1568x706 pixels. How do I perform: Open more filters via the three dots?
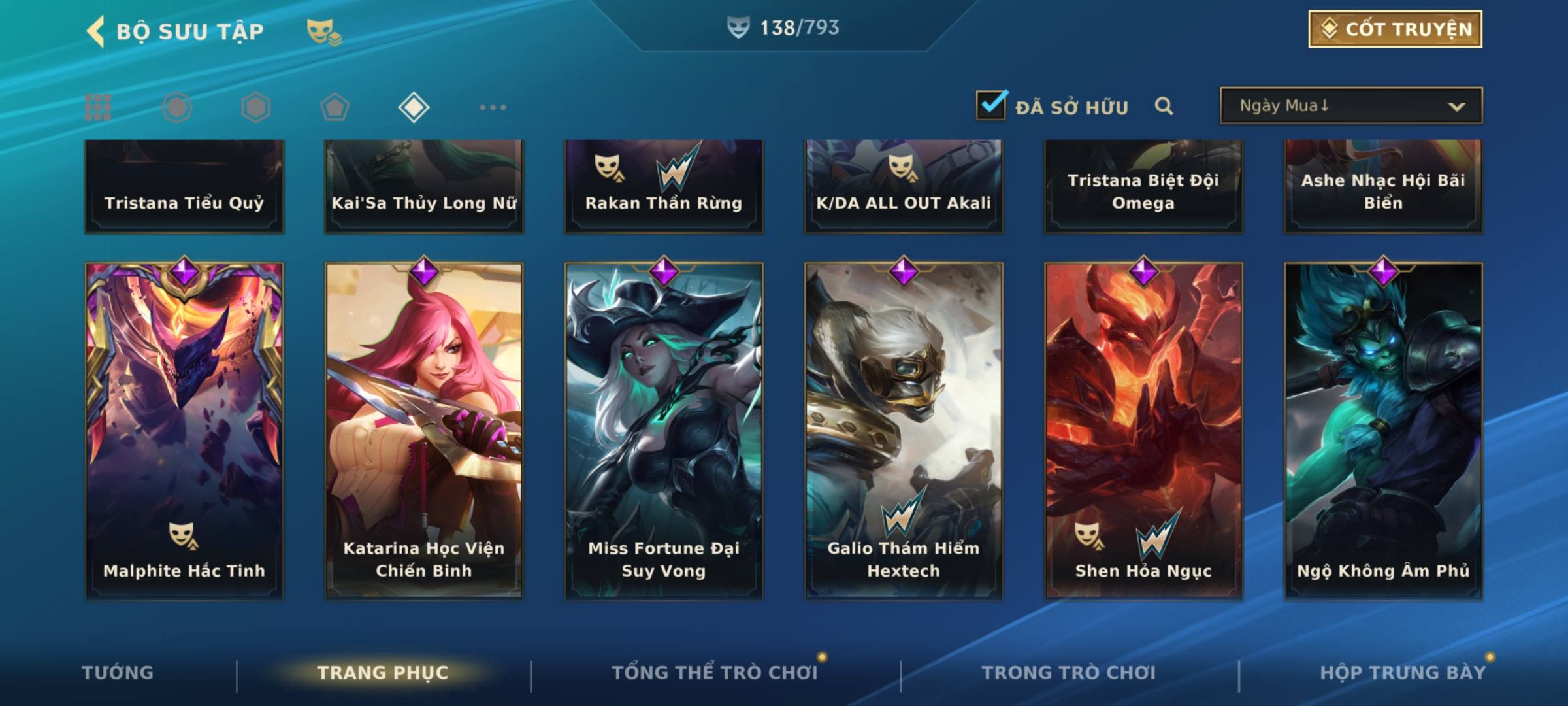[493, 107]
